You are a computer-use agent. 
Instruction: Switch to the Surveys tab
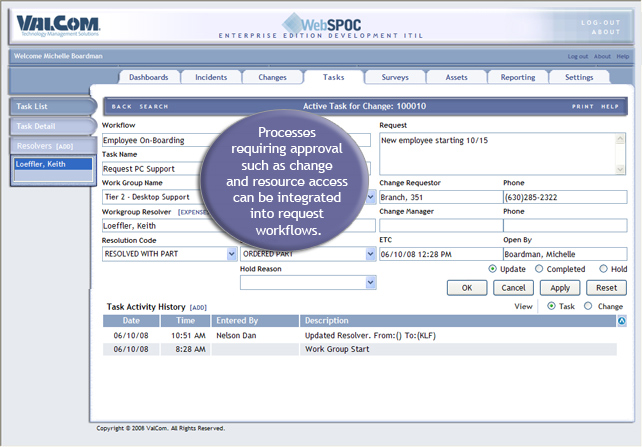tap(395, 77)
